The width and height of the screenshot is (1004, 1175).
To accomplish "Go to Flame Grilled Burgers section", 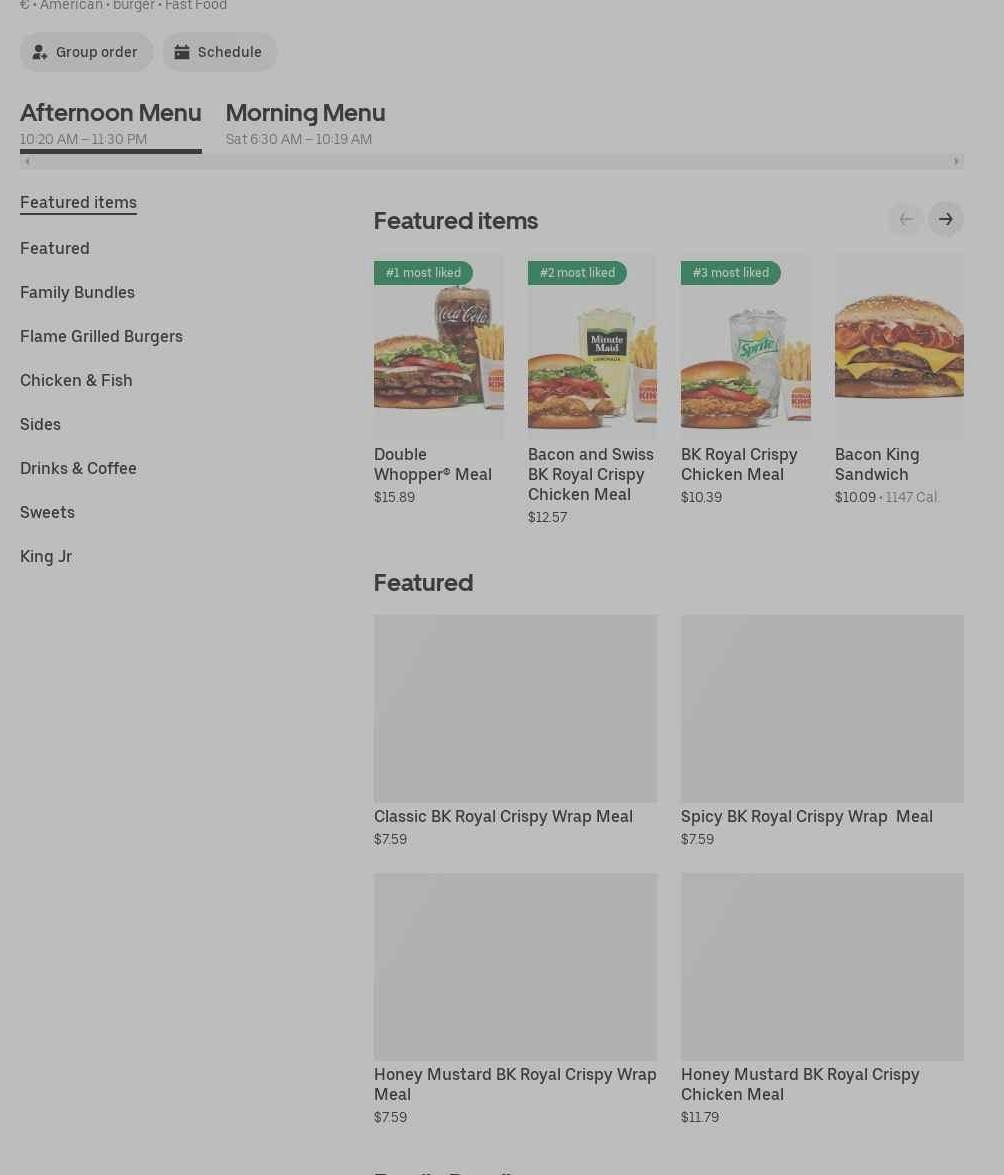I will point(101,336).
